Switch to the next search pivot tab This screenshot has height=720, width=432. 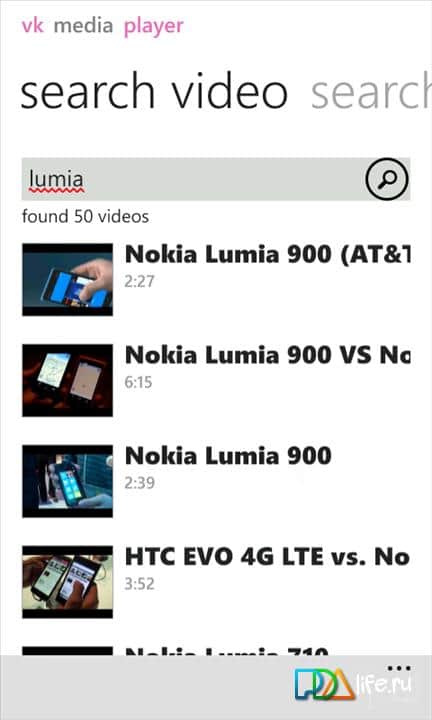(x=371, y=91)
